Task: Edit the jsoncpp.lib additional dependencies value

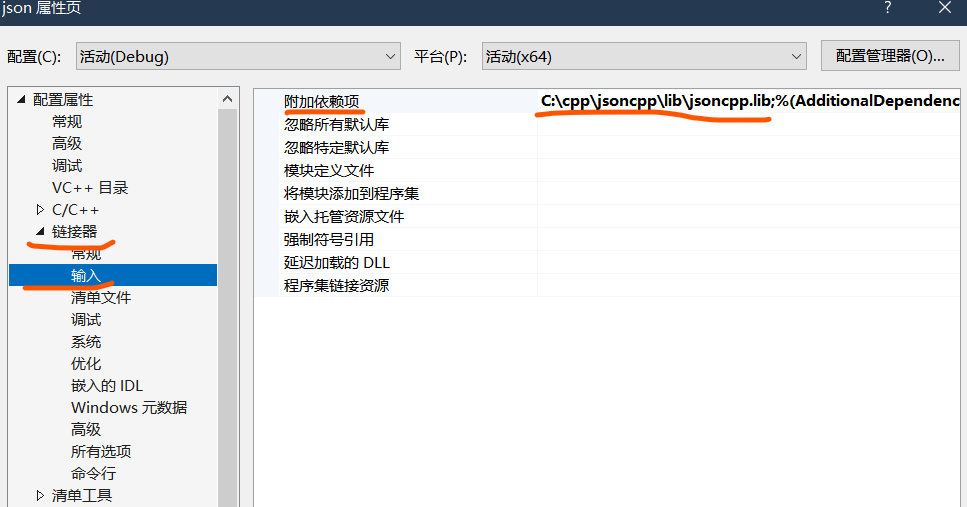Action: pyautogui.click(x=749, y=101)
